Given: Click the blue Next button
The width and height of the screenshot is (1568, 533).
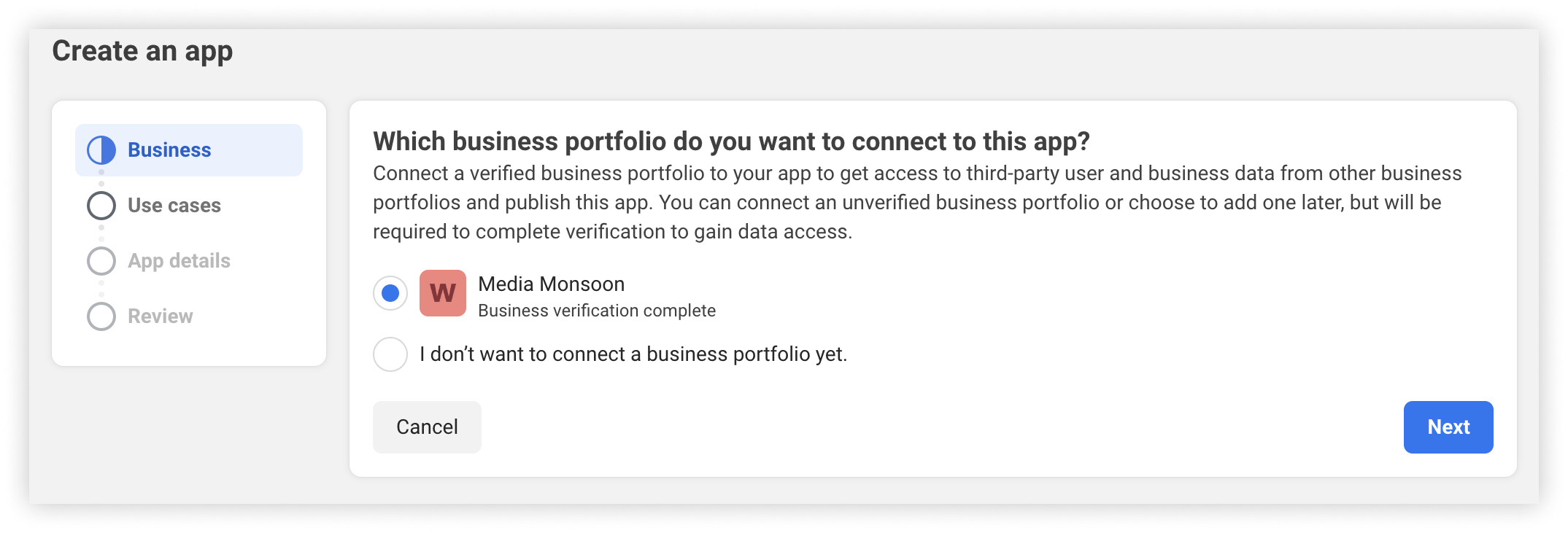Looking at the screenshot, I should coord(1448,427).
